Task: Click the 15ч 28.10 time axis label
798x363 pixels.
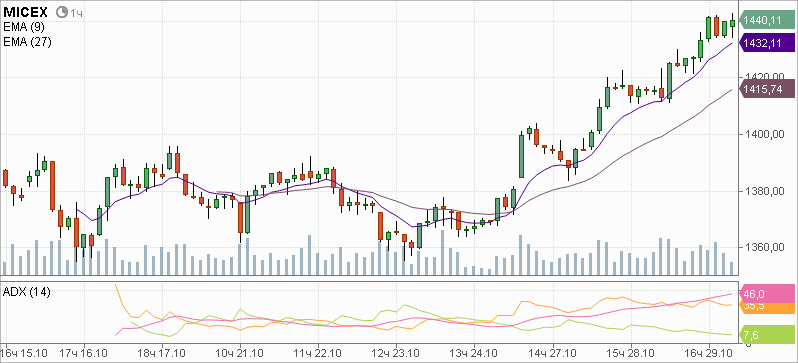Action: coord(630,352)
